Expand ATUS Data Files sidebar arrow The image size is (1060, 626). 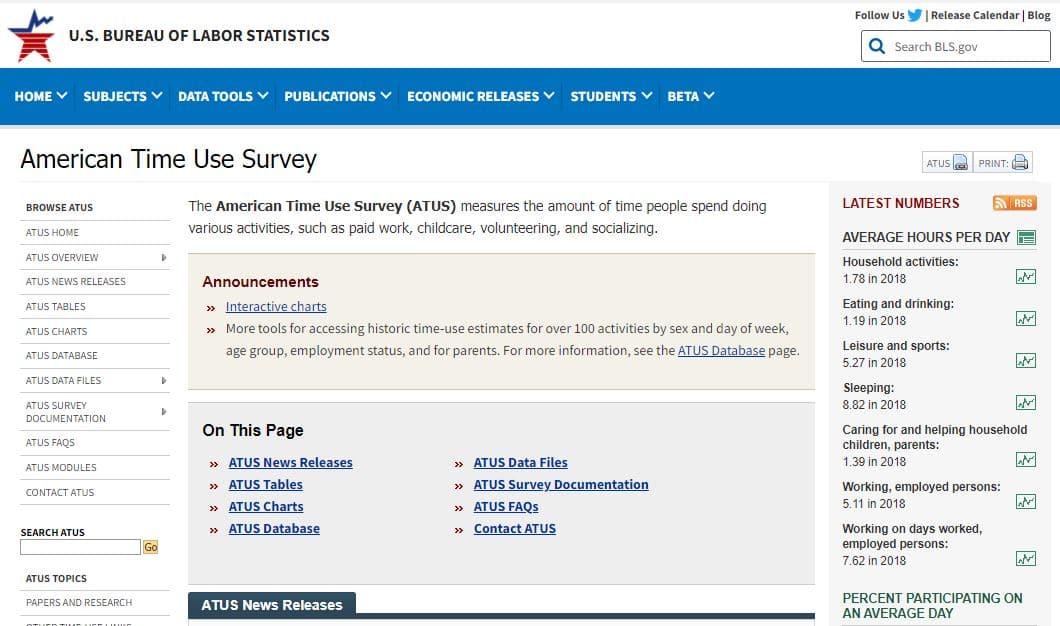coord(164,381)
